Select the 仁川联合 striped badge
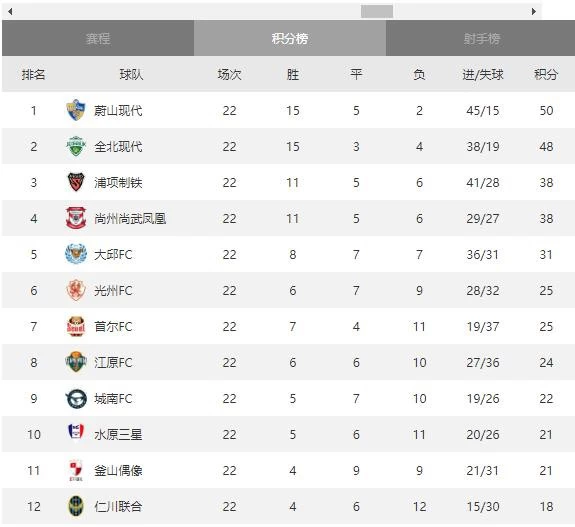This screenshot has width=575, height=527. tap(76, 506)
